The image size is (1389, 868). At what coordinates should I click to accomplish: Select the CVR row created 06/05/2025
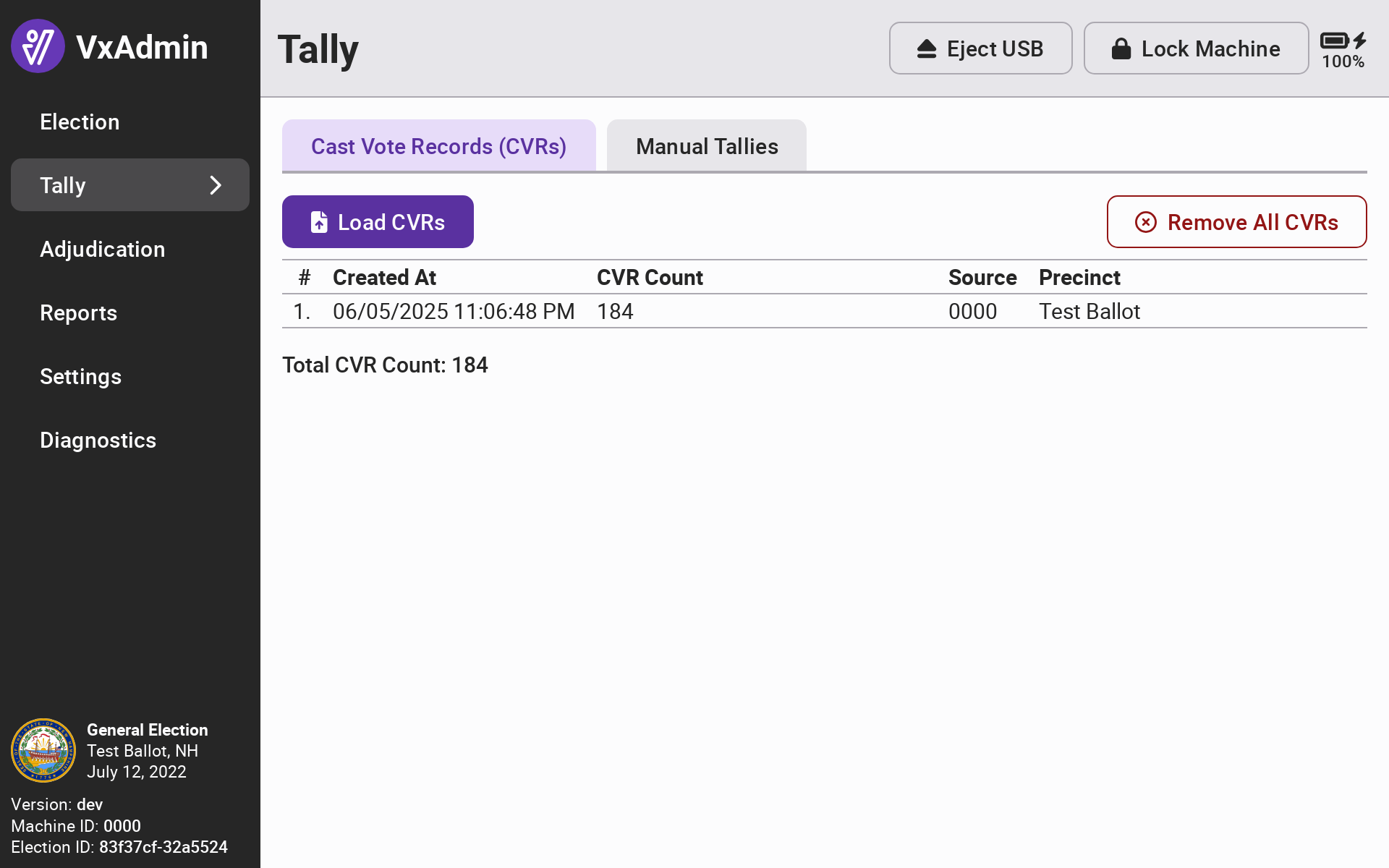[x=454, y=311]
